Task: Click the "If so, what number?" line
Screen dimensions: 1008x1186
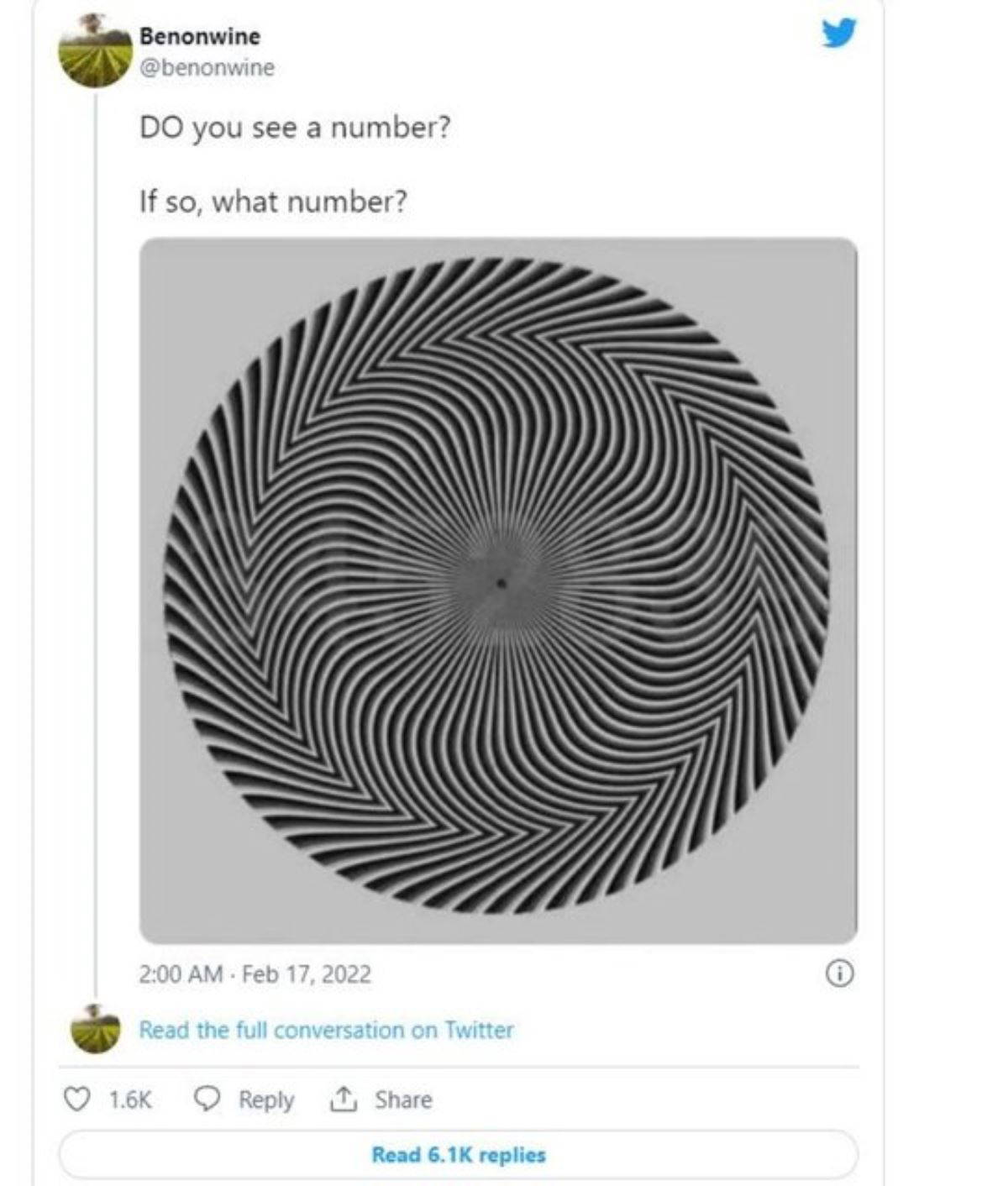Action: pos(273,202)
